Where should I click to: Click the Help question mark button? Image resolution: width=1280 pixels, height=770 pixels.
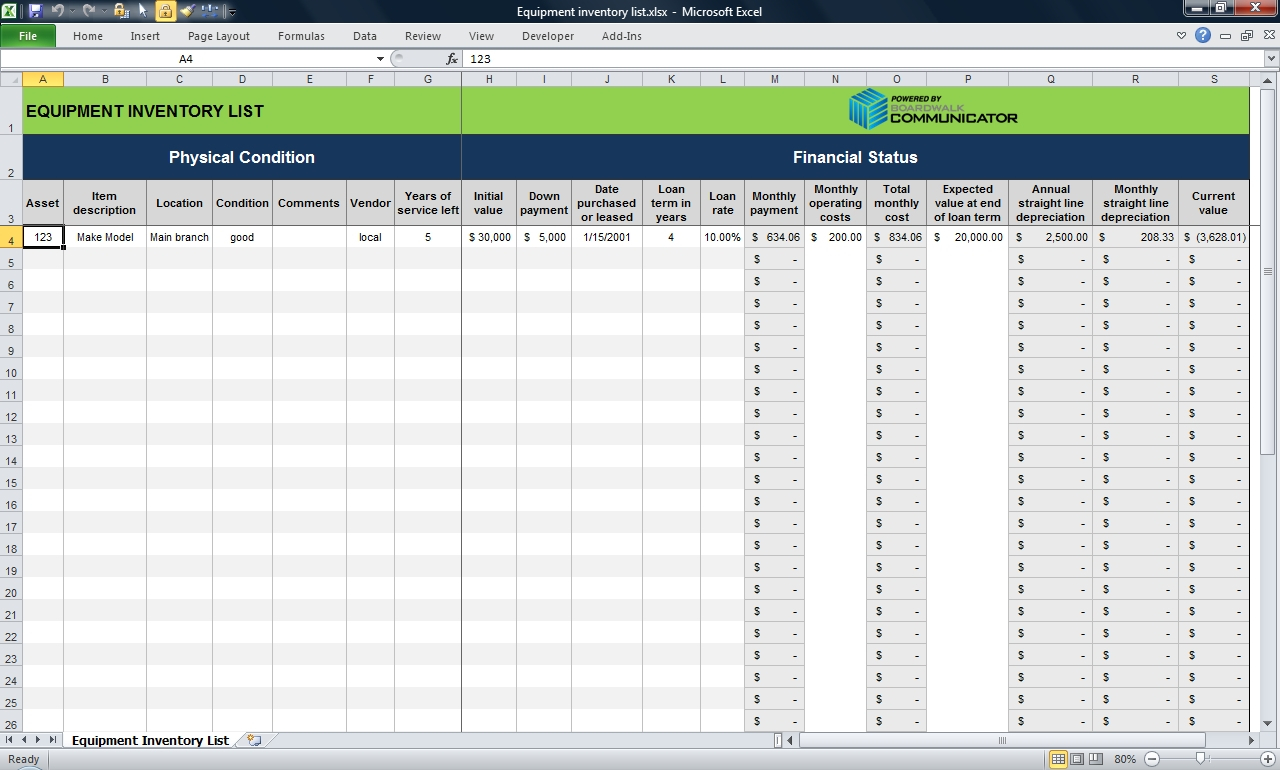click(1202, 35)
